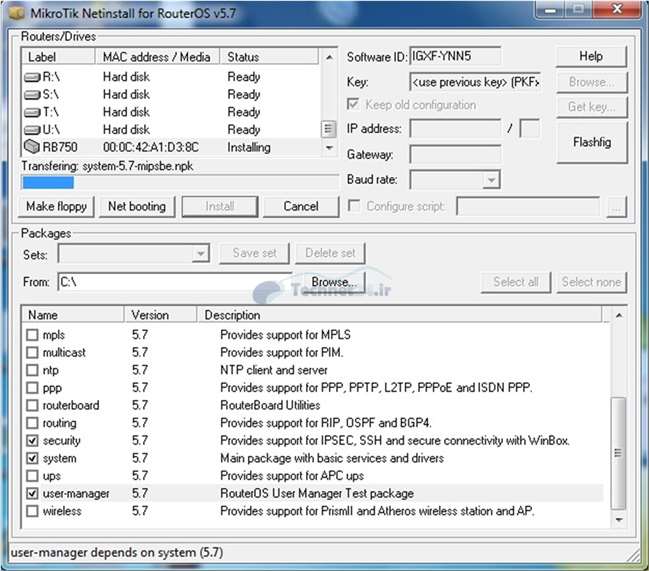The width and height of the screenshot is (649, 571).
Task: Click the Key input field
Action: click(475, 82)
